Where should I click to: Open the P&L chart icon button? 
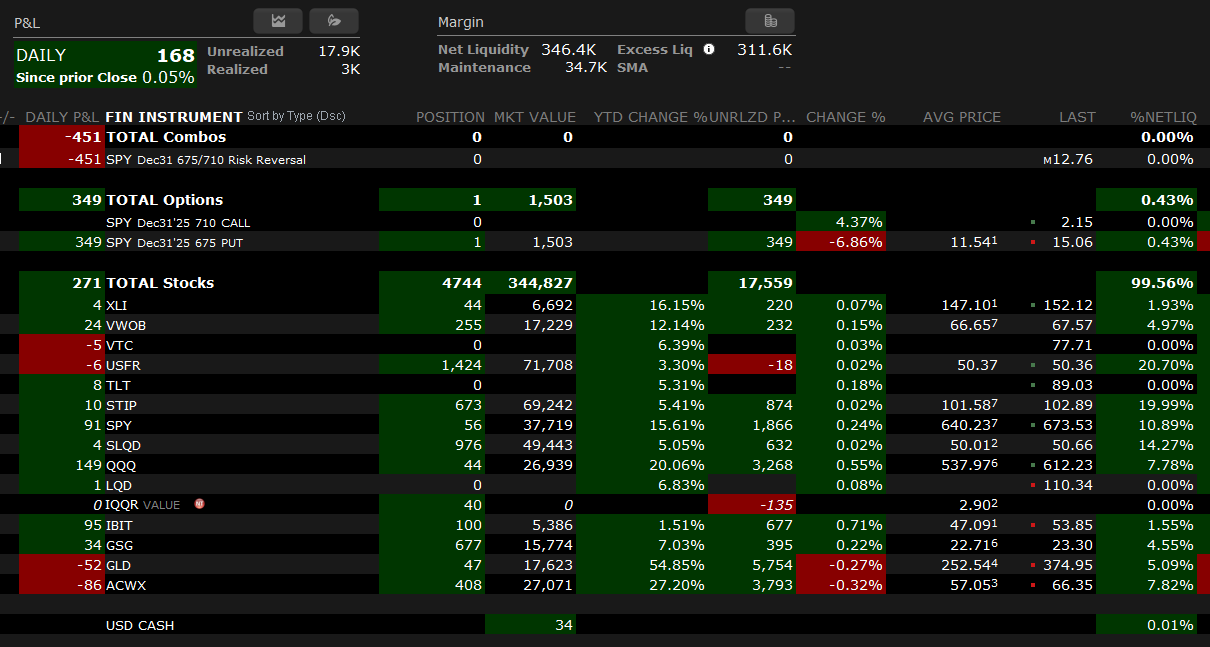[x=278, y=21]
